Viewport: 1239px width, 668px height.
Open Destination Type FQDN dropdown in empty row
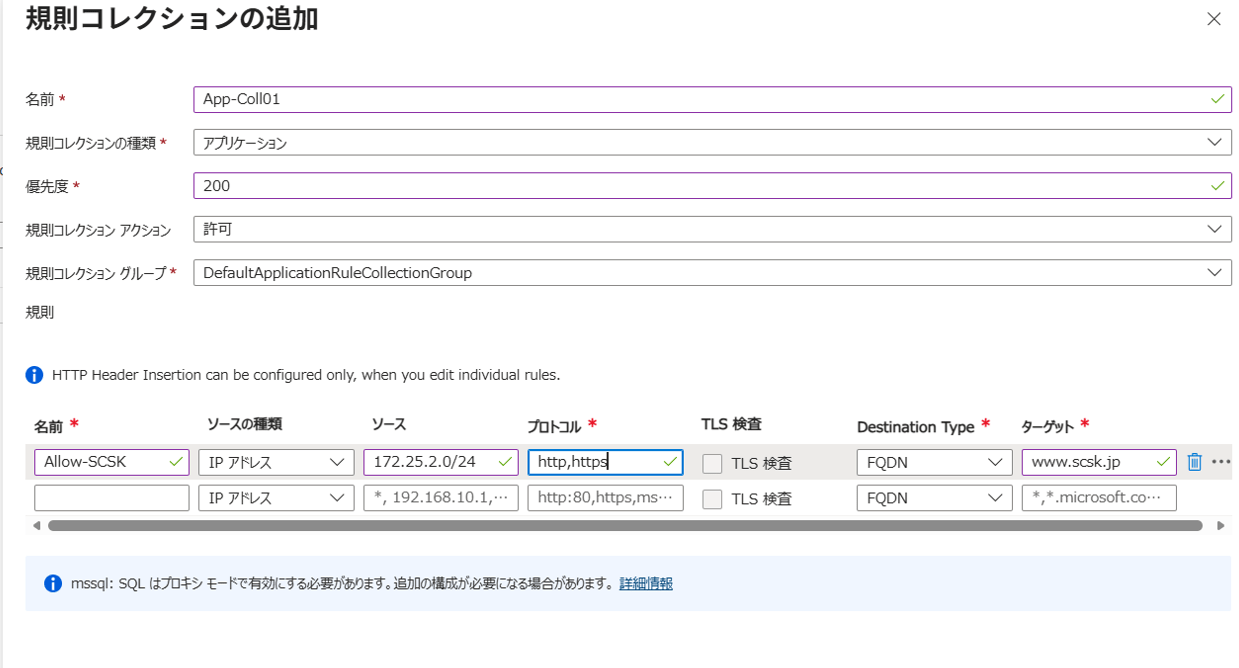coord(934,498)
